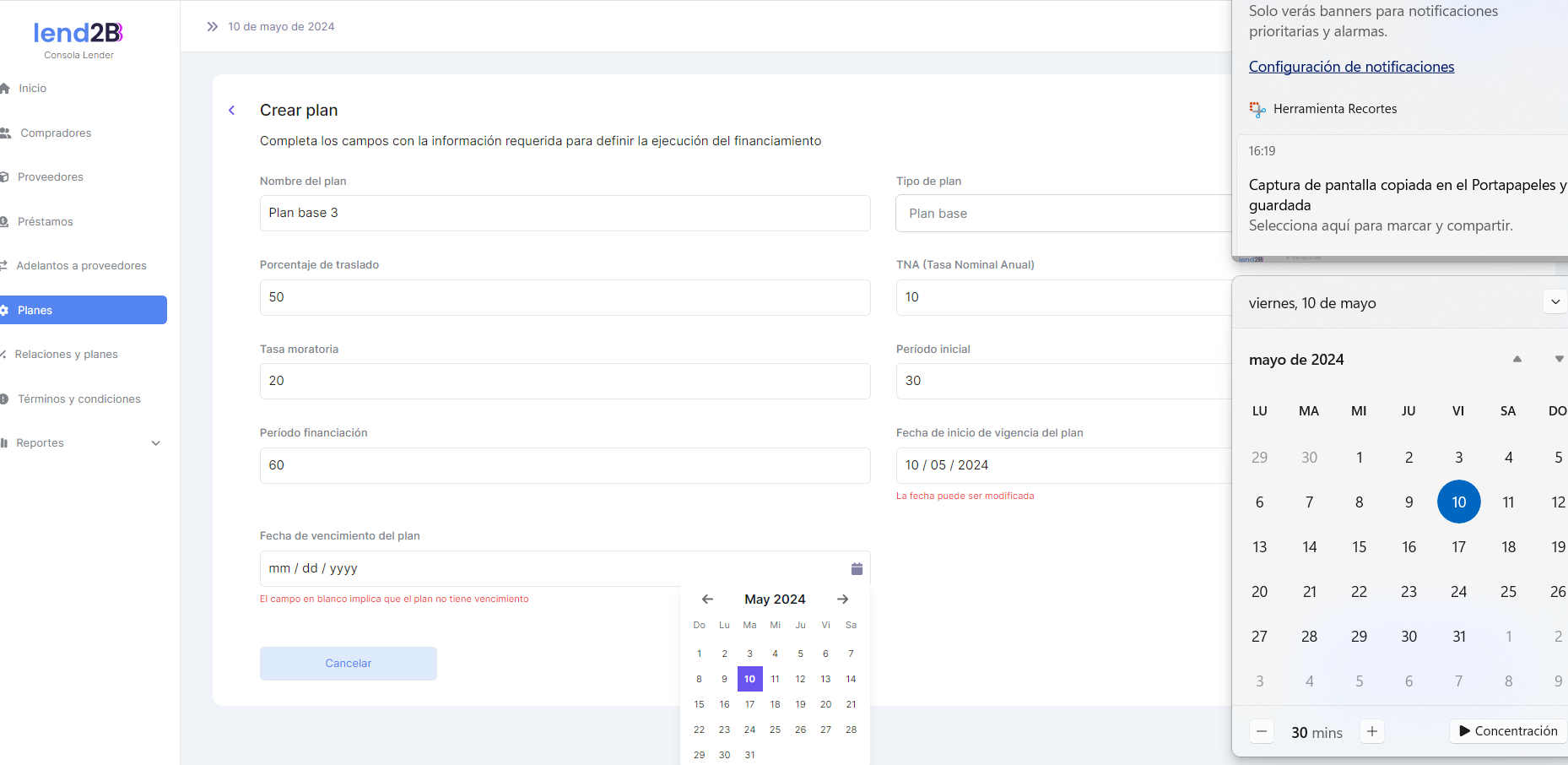Select Relaciones y planes in the sidebar
The image size is (1568, 765).
66,355
